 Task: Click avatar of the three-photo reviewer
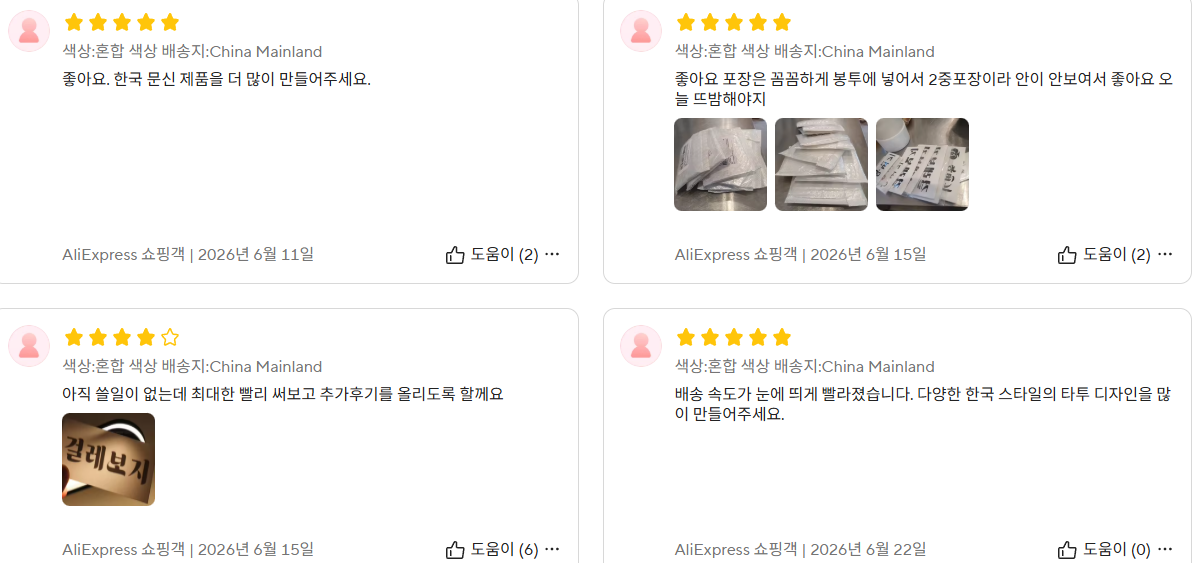(x=641, y=31)
